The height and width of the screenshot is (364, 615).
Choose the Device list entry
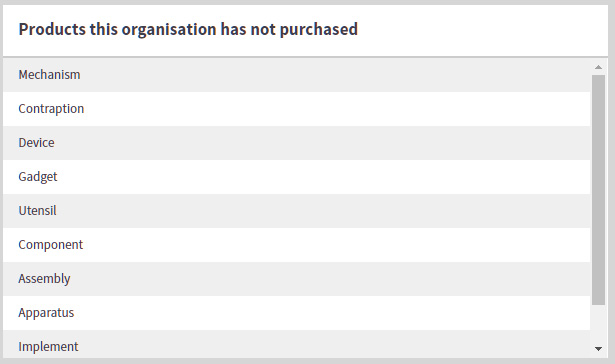tap(297, 143)
